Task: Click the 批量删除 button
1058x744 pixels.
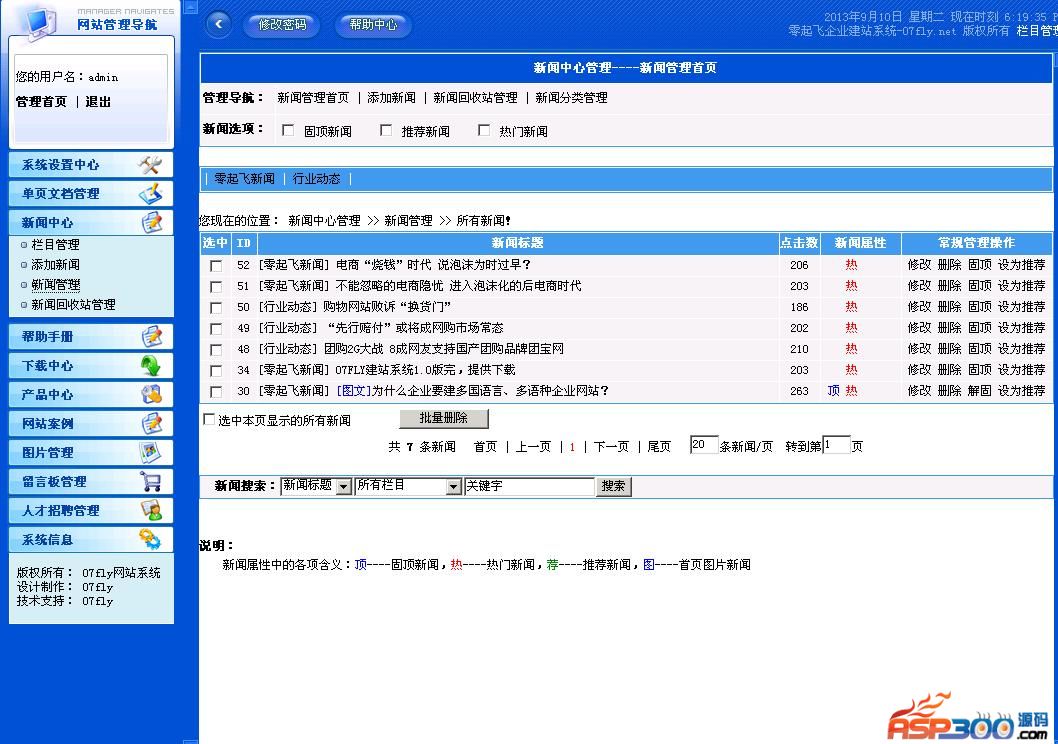Action: [443, 418]
